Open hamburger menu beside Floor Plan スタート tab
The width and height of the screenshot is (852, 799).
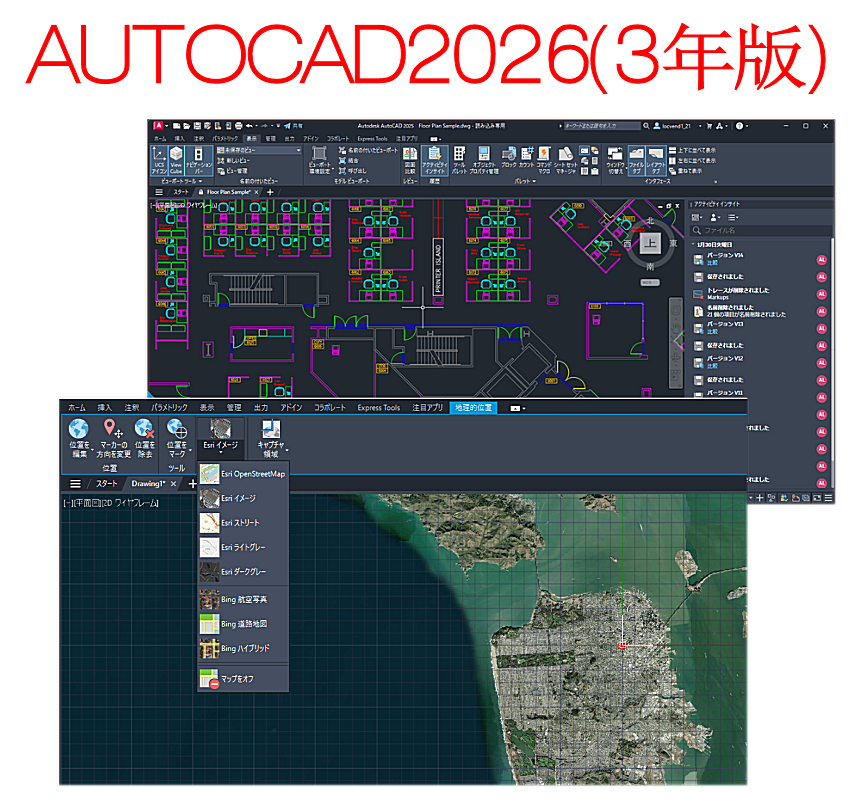click(159, 192)
